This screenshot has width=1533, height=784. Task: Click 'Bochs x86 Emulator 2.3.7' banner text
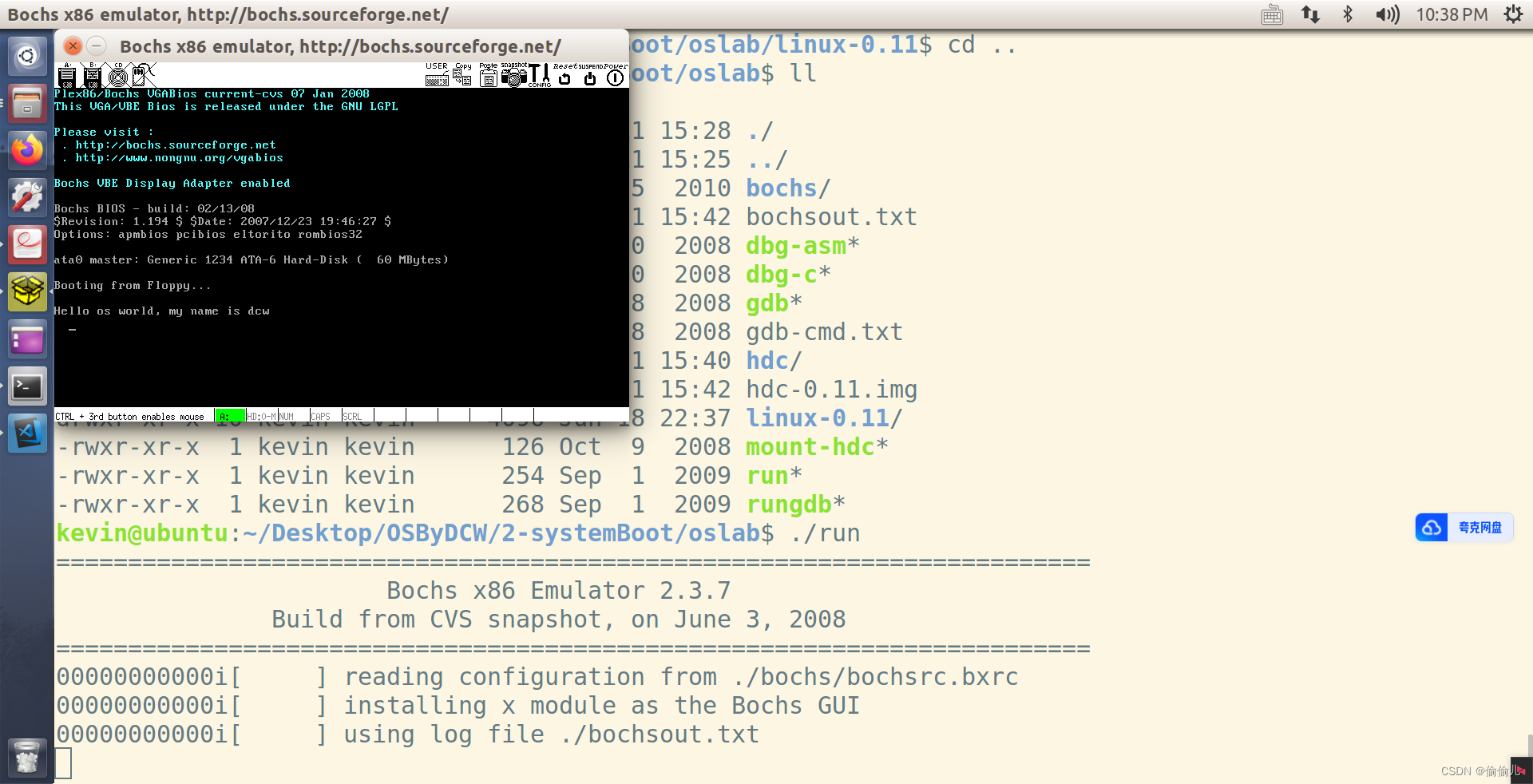(558, 591)
